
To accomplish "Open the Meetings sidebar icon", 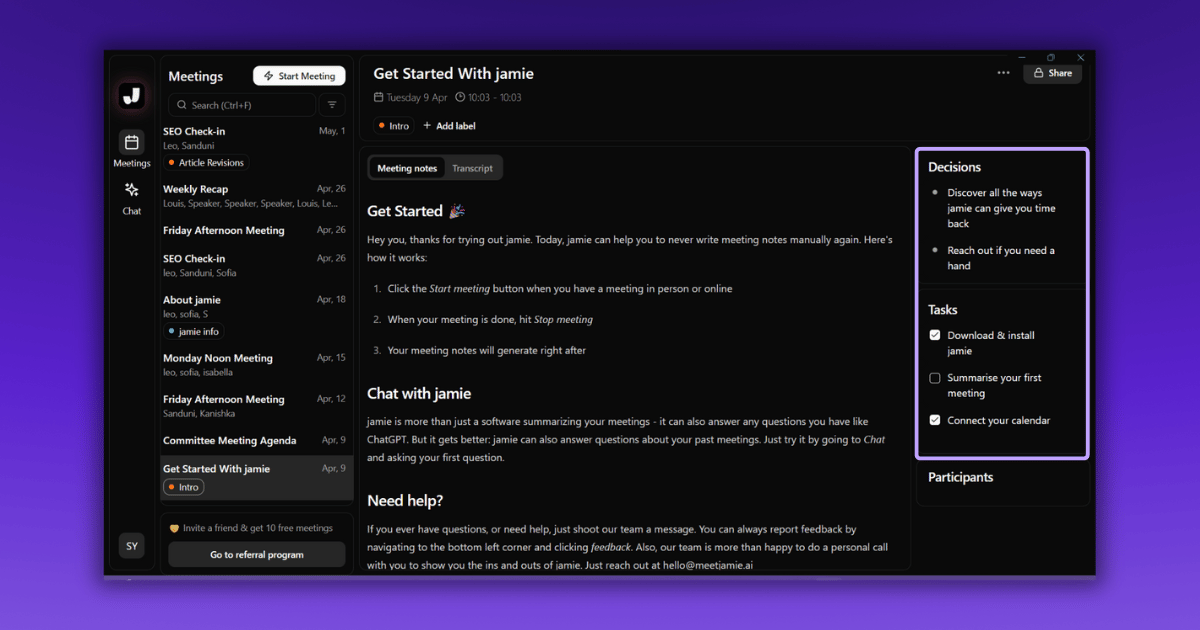I will tap(132, 142).
